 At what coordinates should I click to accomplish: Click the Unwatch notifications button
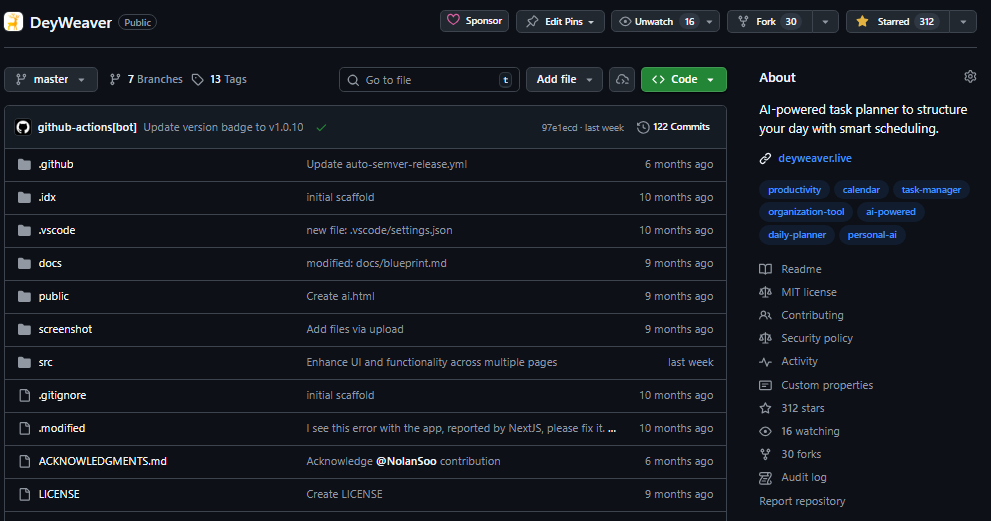(655, 21)
